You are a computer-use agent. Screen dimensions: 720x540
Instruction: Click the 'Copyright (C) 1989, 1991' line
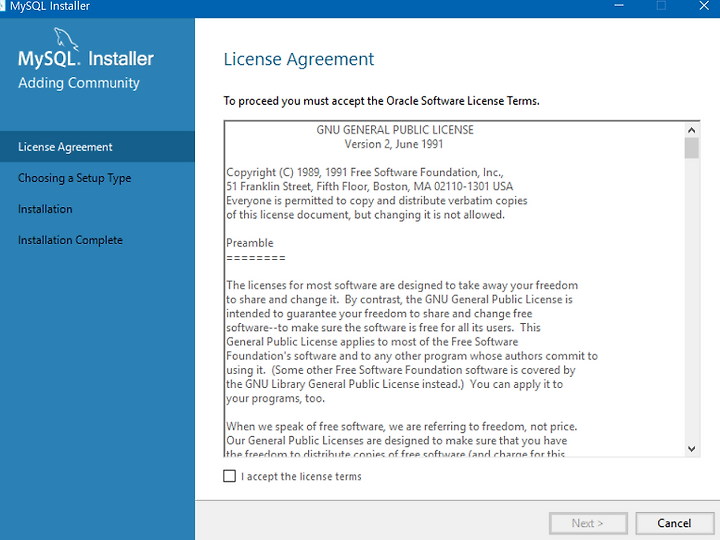tap(365, 172)
